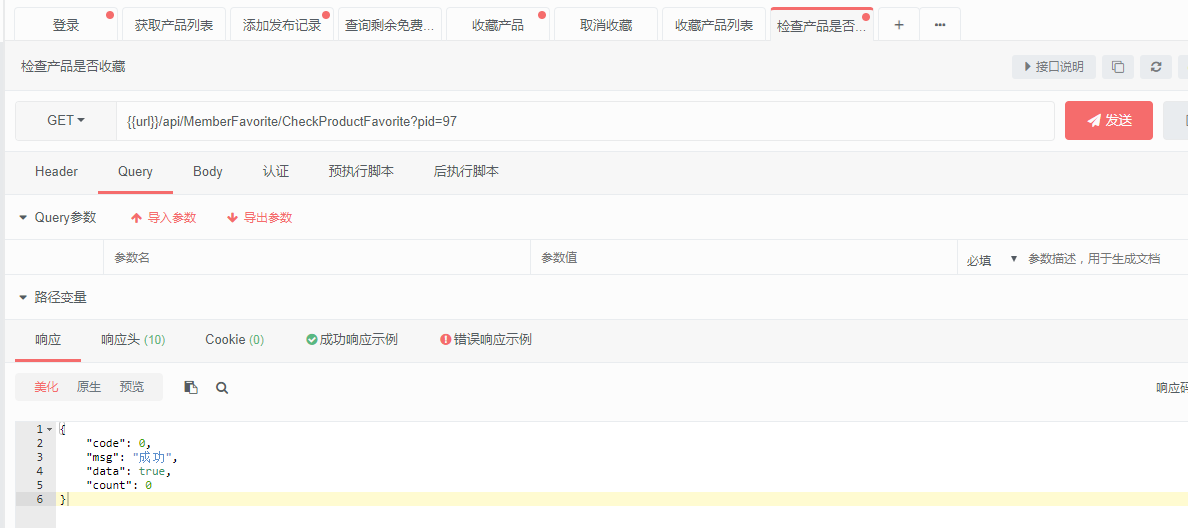Select 预览 preview view

131,387
